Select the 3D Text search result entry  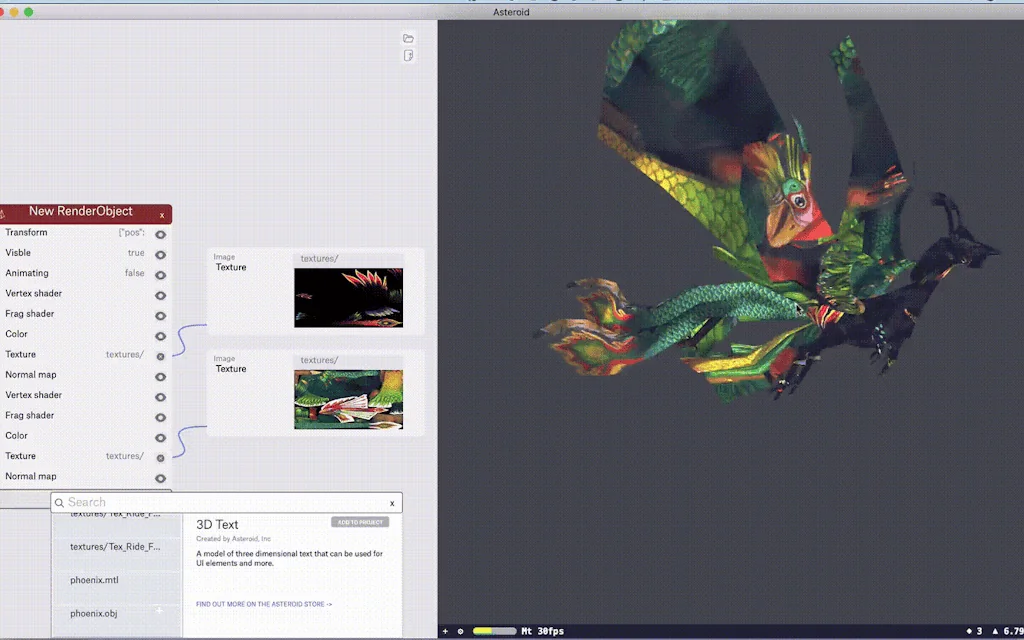pos(218,524)
